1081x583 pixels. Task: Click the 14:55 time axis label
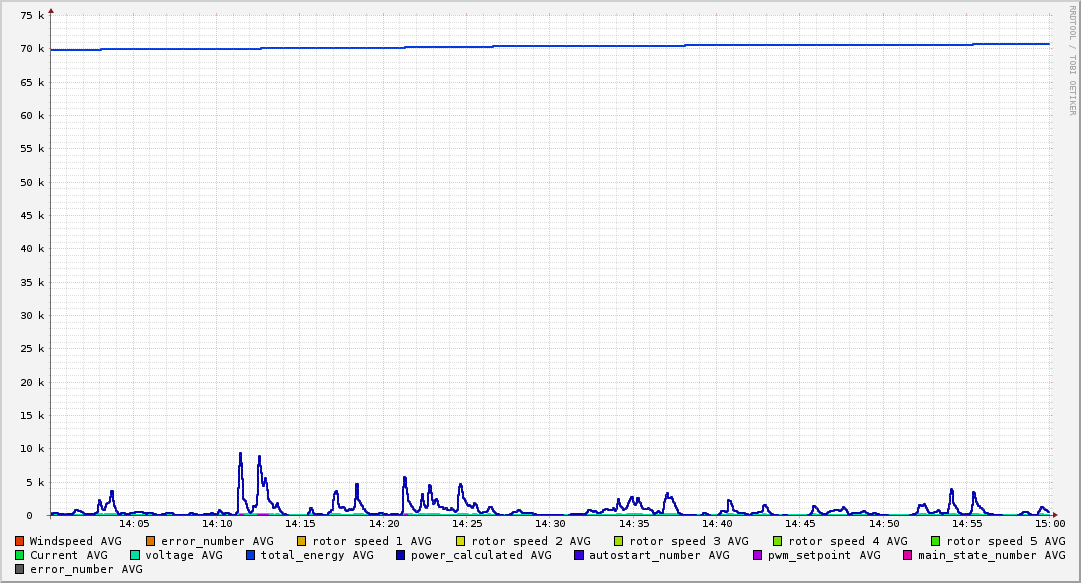pyautogui.click(x=967, y=523)
